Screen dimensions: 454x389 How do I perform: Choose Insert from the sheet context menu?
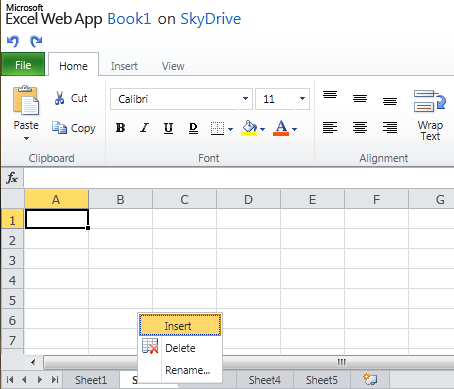(180, 325)
